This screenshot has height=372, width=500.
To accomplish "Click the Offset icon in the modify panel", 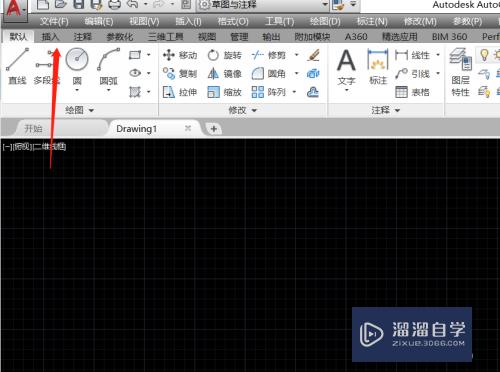I will pos(313,92).
